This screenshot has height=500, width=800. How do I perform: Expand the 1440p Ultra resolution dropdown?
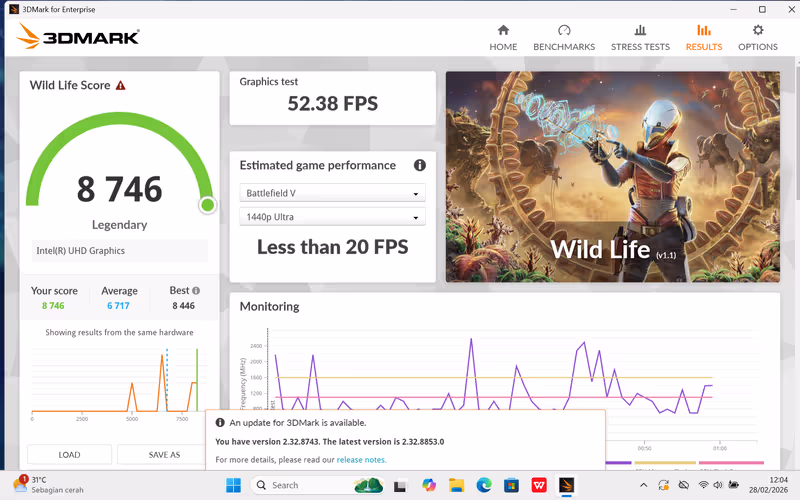(x=332, y=217)
